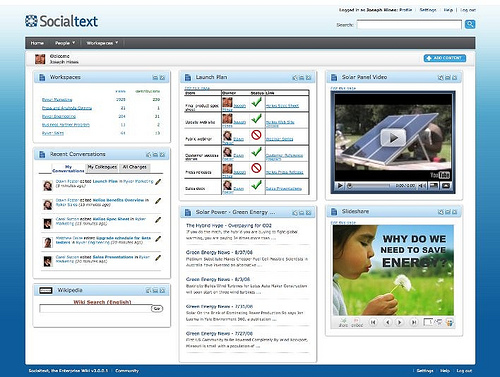Click small play button in video control bar
The width and height of the screenshot is (500, 377).
340,186
